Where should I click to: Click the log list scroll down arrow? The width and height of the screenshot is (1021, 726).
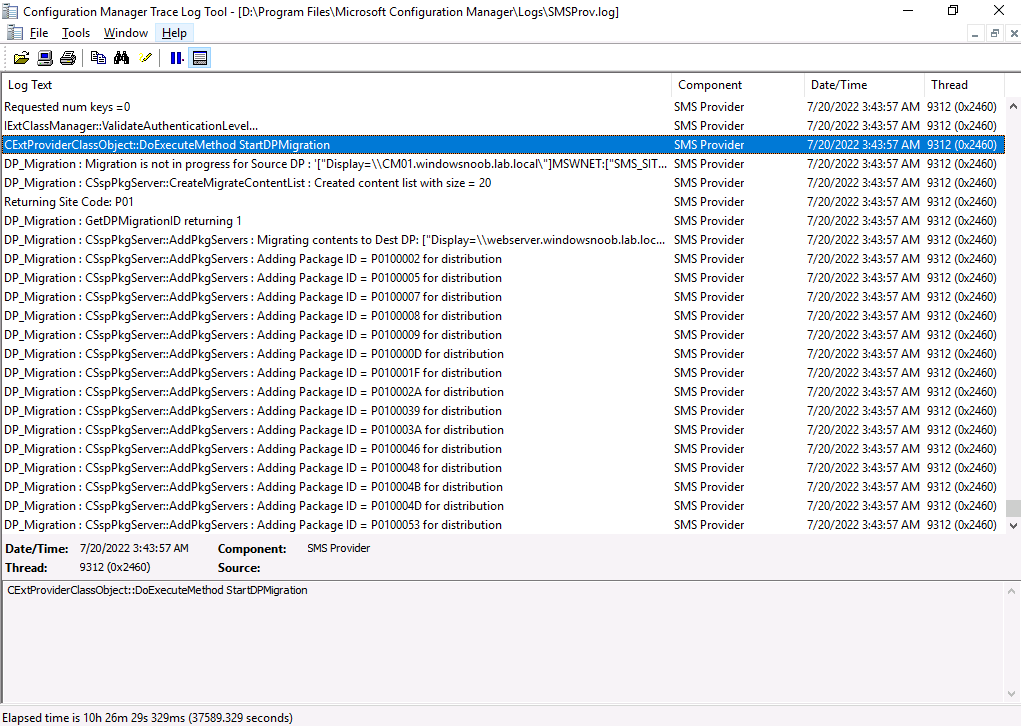[1013, 525]
